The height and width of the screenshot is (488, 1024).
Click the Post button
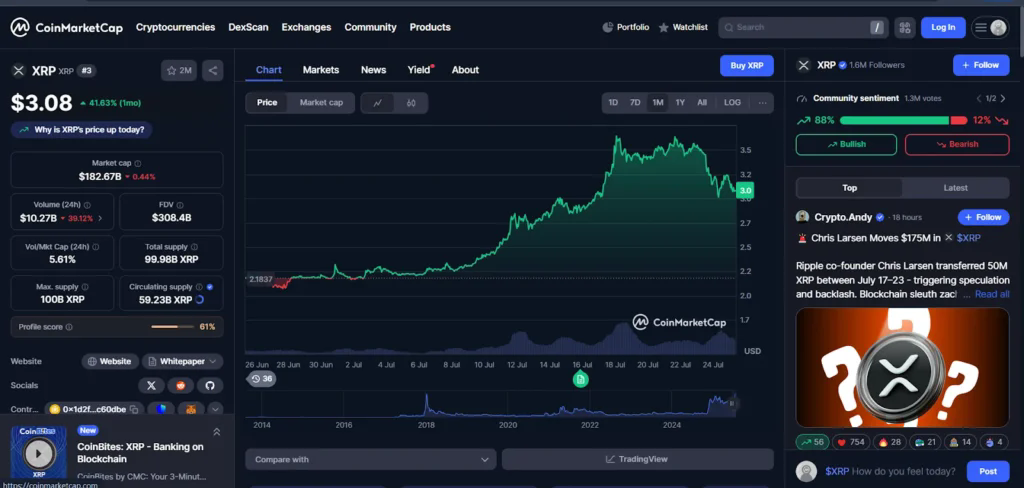(x=988, y=471)
